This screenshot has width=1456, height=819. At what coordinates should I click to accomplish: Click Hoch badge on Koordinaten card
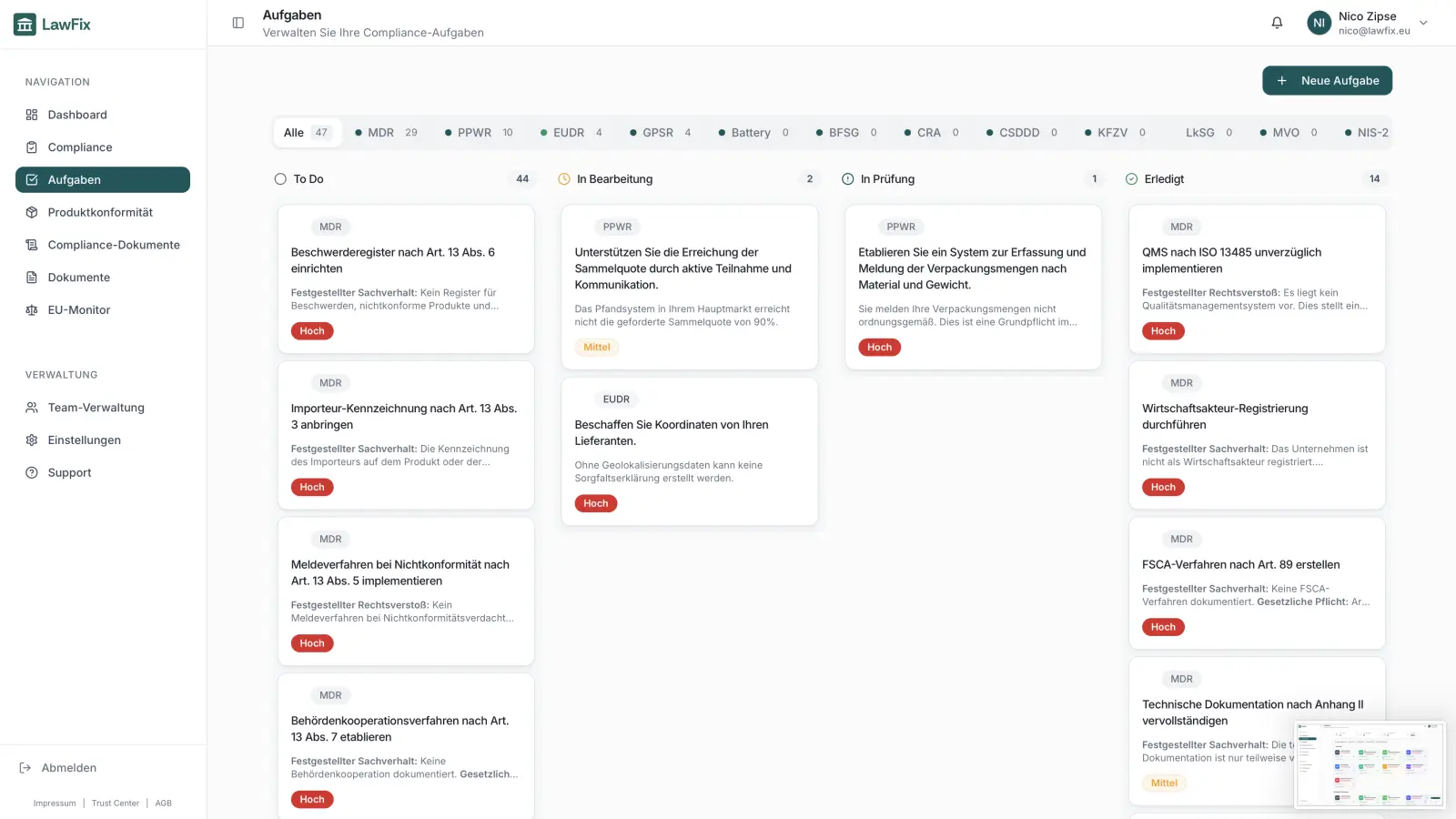pyautogui.click(x=596, y=504)
